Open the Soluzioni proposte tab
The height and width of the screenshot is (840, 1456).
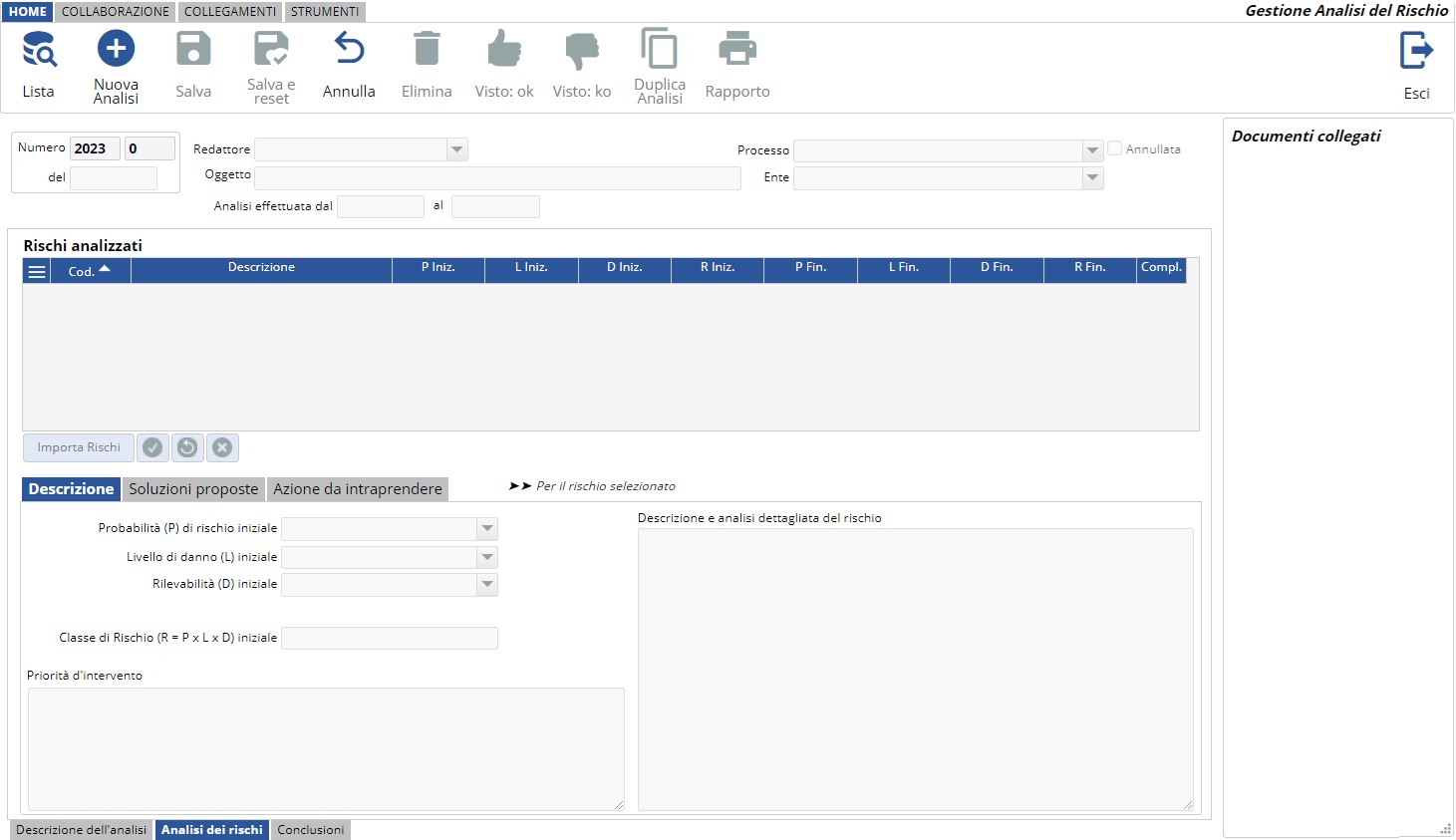point(193,489)
